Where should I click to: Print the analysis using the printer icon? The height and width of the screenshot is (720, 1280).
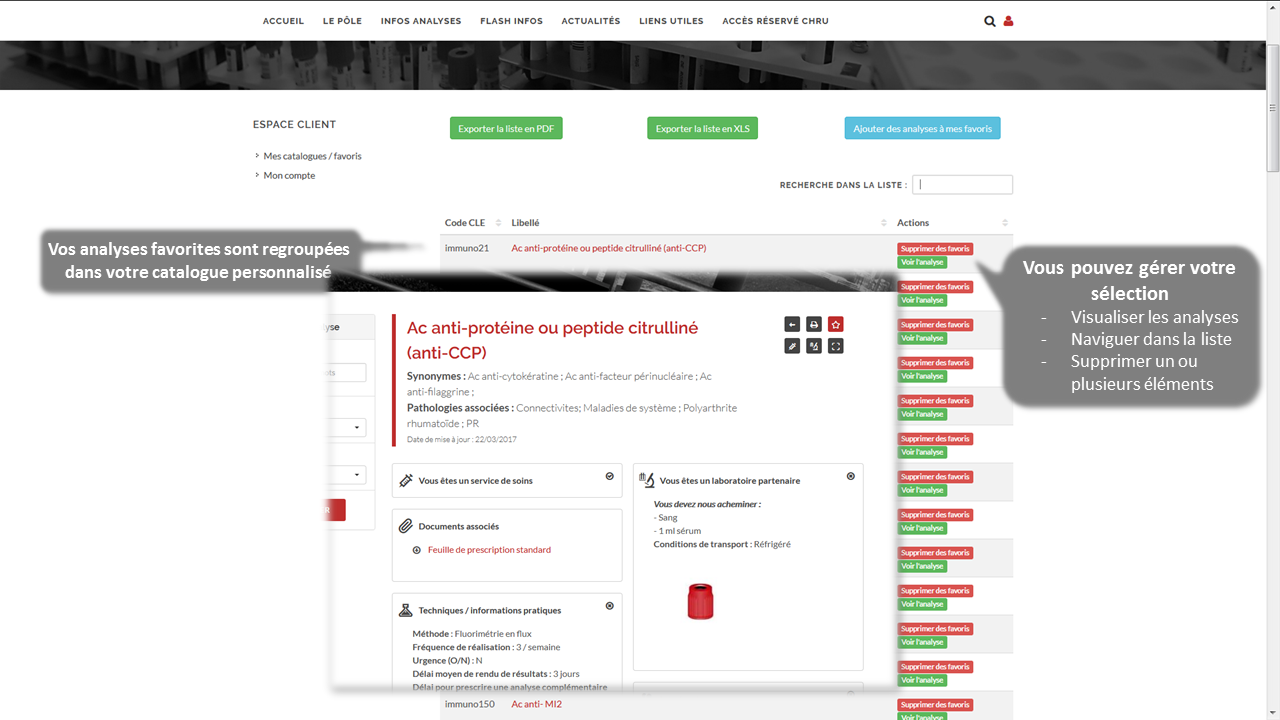click(x=814, y=324)
